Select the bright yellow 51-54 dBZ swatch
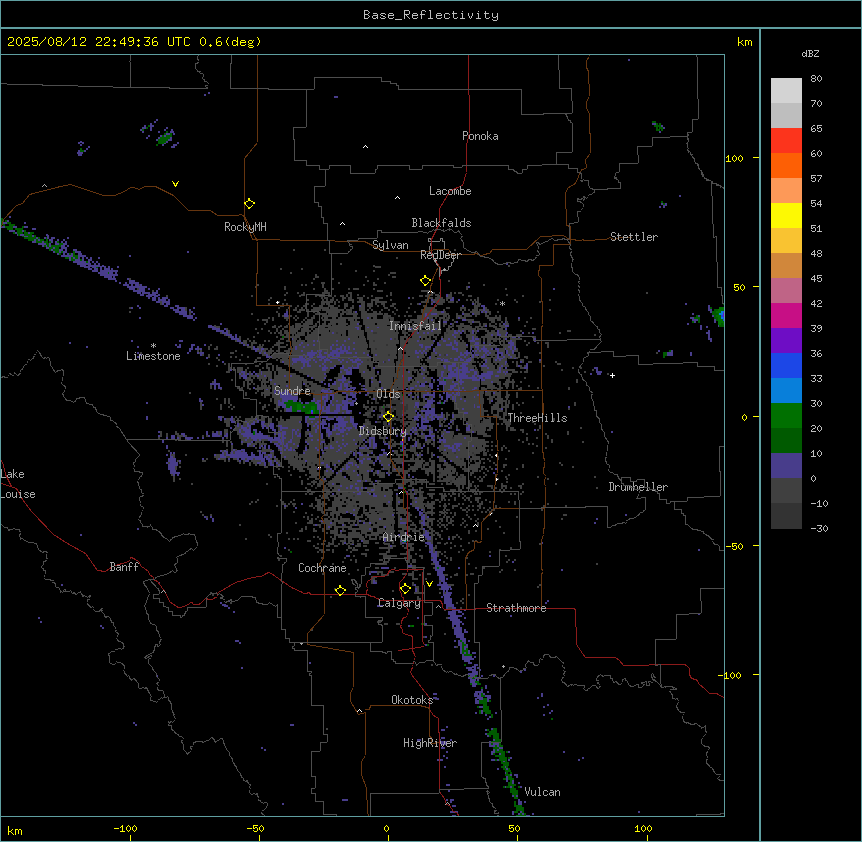Image resolution: width=862 pixels, height=842 pixels. pyautogui.click(x=786, y=215)
